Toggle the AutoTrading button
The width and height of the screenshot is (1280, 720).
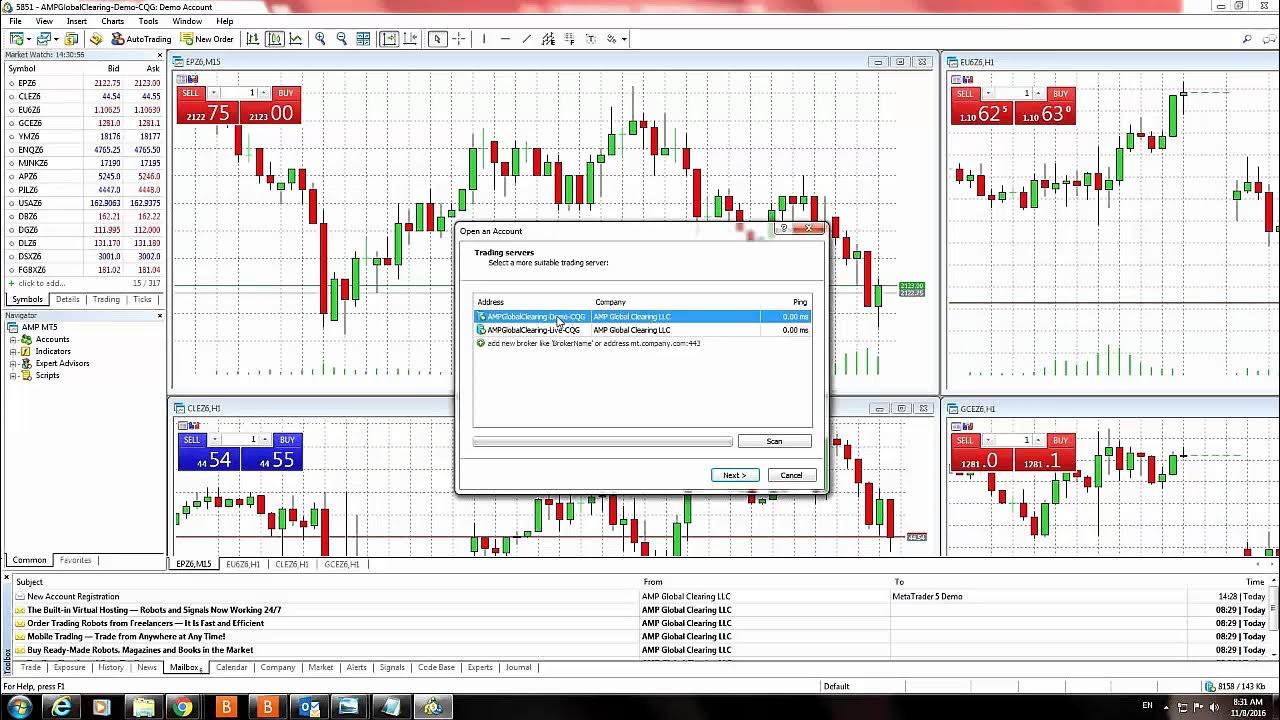click(142, 39)
